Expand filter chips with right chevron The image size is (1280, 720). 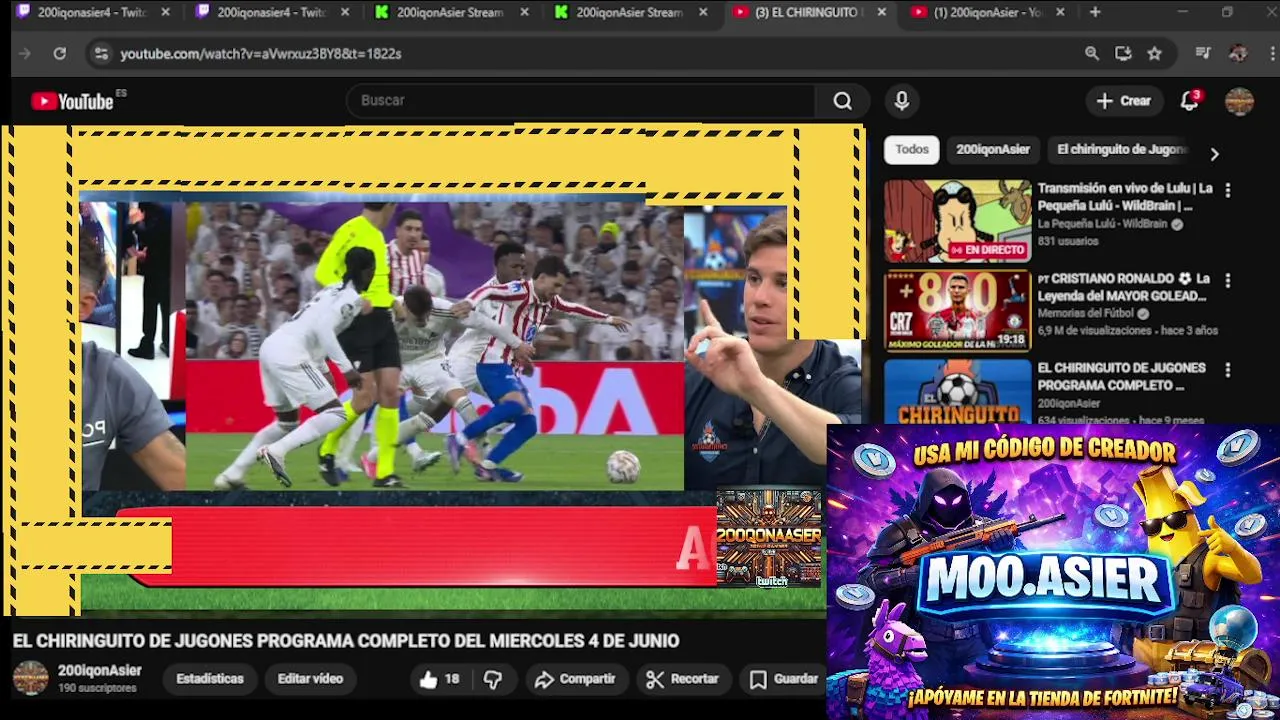click(1214, 154)
